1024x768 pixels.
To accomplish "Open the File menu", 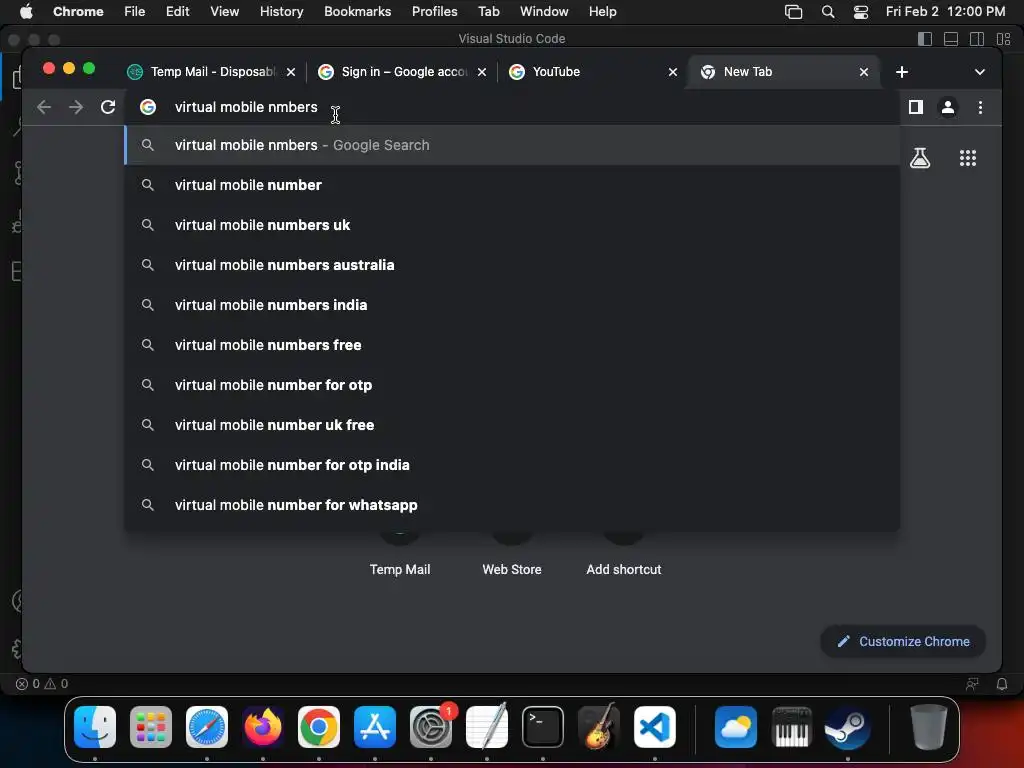I will (x=135, y=11).
